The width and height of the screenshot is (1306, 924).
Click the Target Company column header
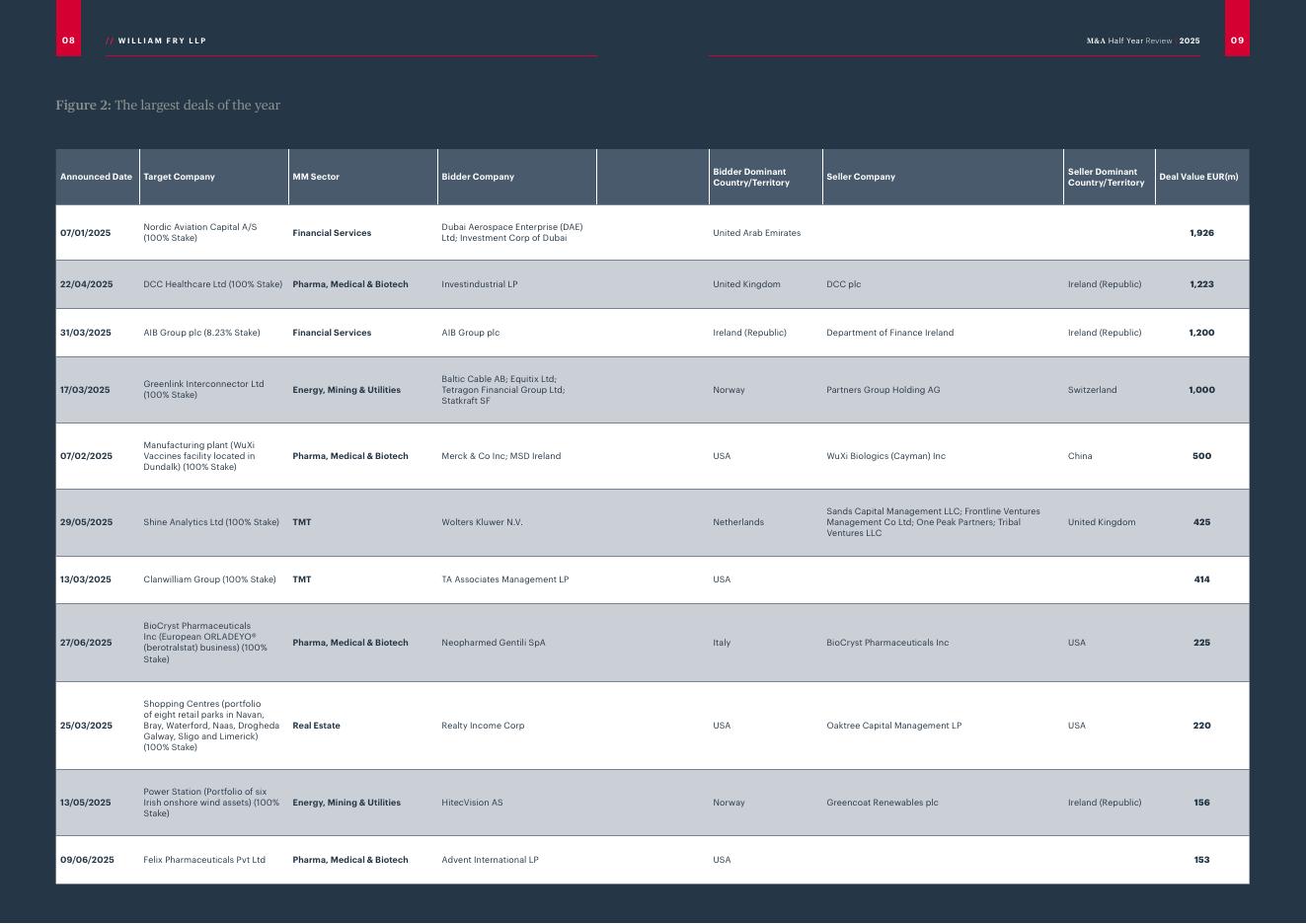(179, 177)
